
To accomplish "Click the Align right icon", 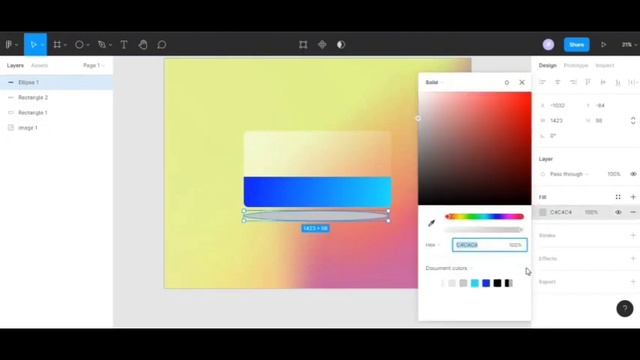I will coord(573,82).
